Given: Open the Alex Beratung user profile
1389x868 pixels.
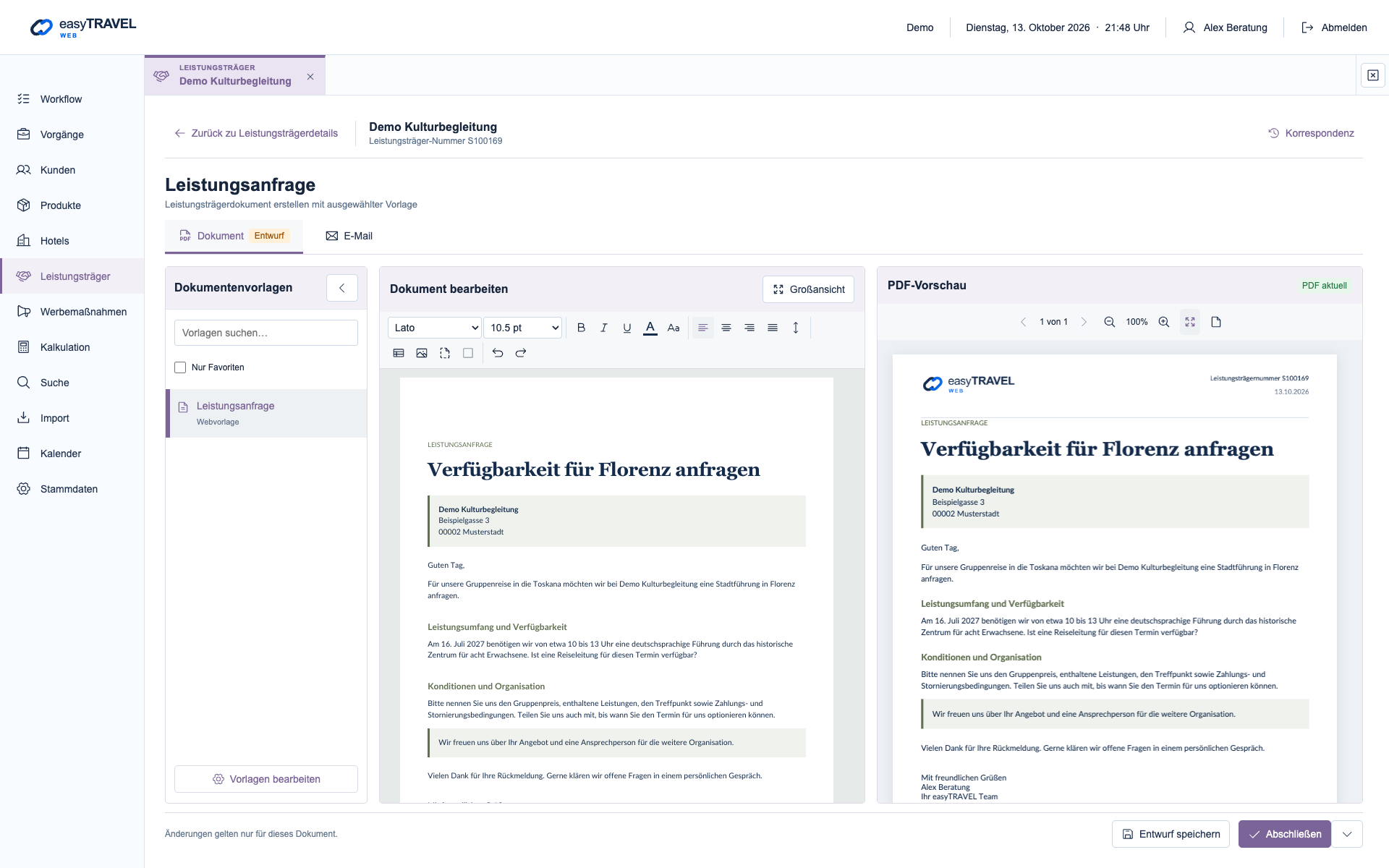Looking at the screenshot, I should [1225, 27].
